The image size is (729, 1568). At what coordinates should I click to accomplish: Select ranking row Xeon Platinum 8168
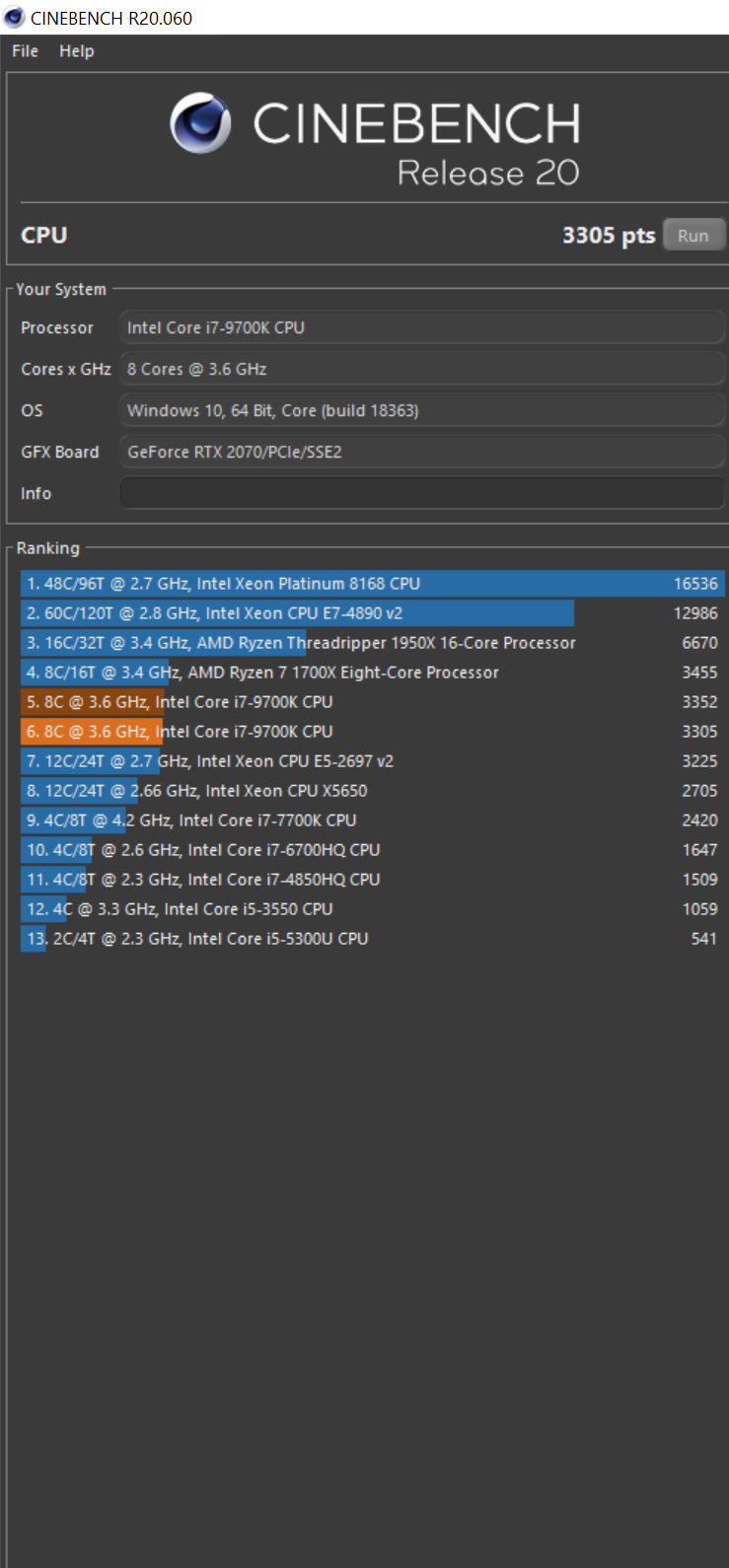tap(373, 584)
